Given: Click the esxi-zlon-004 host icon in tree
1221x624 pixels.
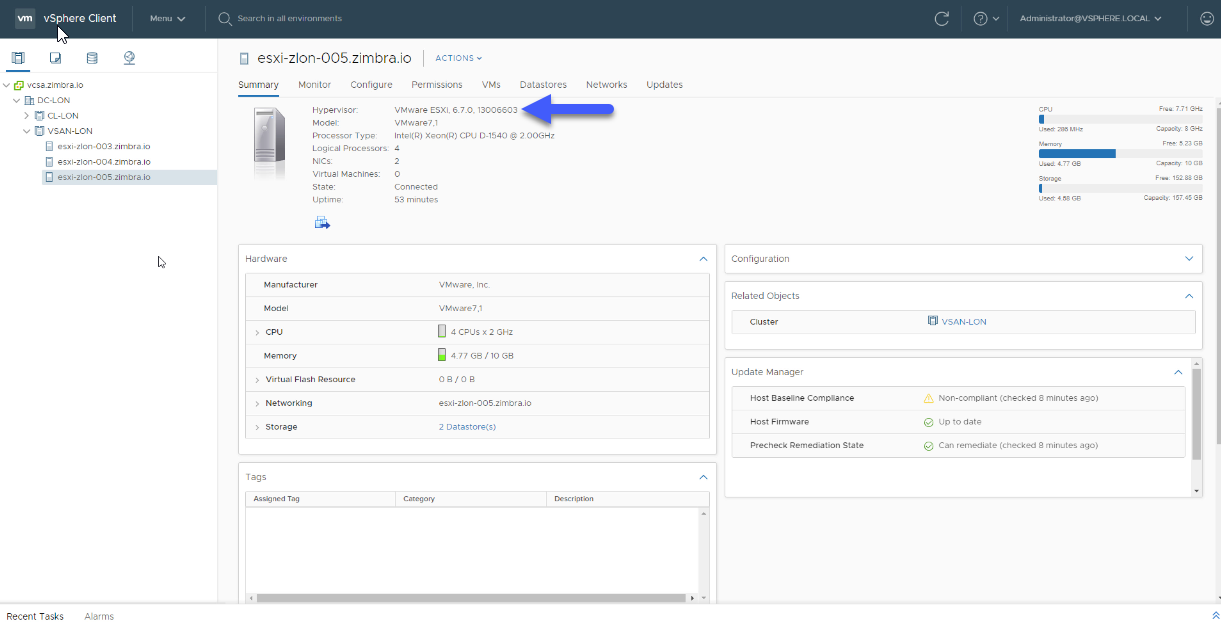Looking at the screenshot, I should point(50,161).
